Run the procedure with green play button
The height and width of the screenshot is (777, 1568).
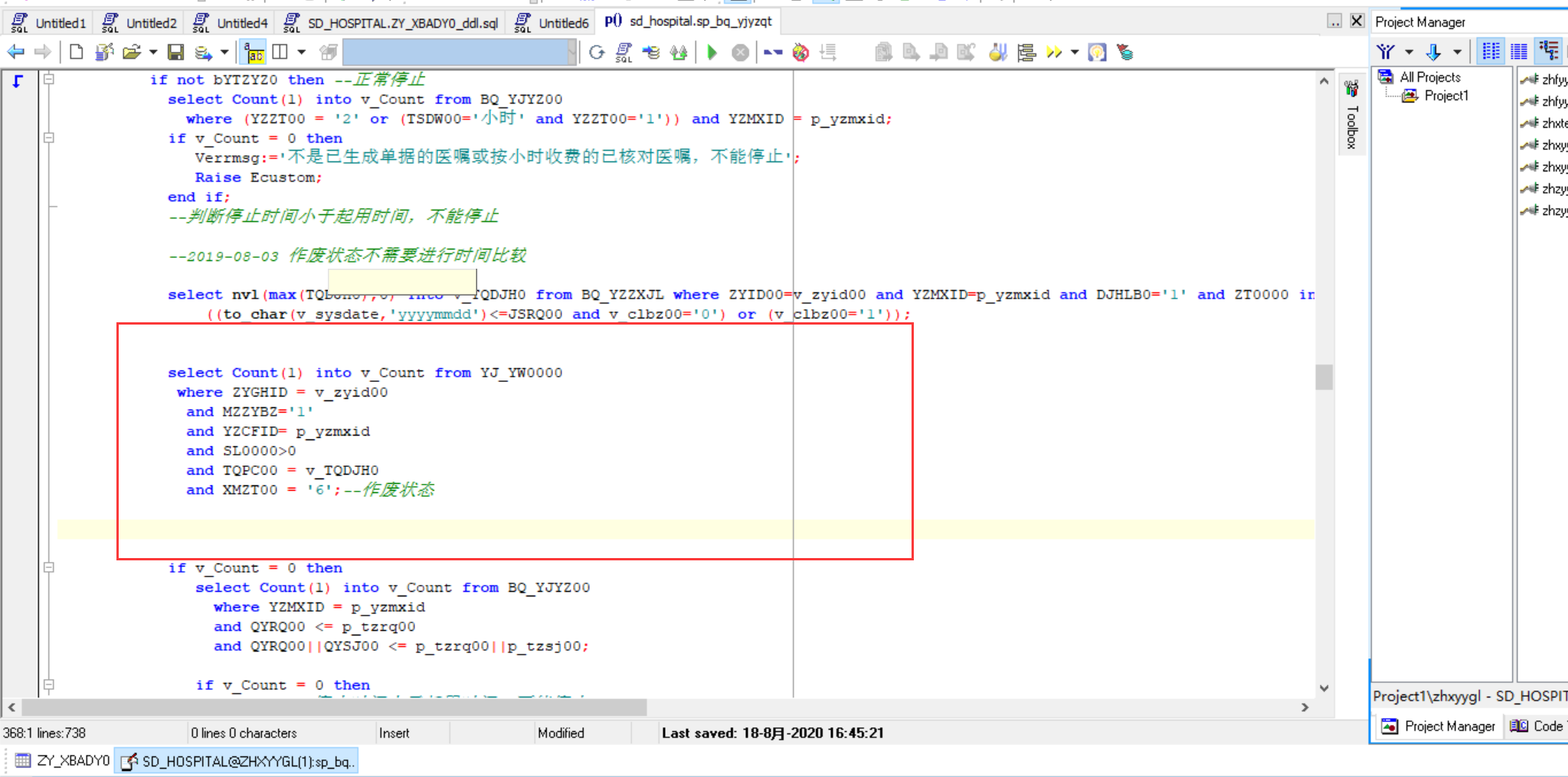pyautogui.click(x=712, y=52)
